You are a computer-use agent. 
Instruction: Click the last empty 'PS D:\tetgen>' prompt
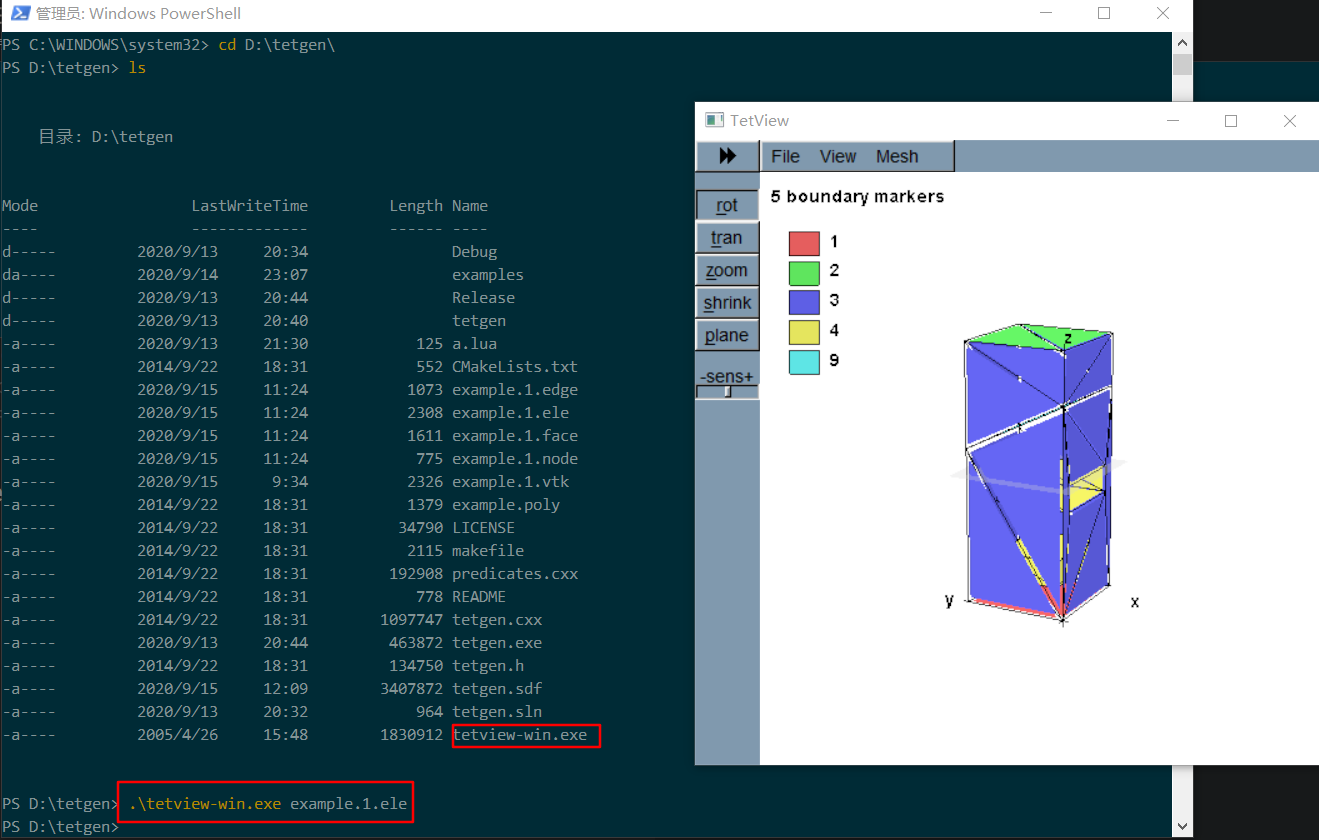tap(60, 827)
